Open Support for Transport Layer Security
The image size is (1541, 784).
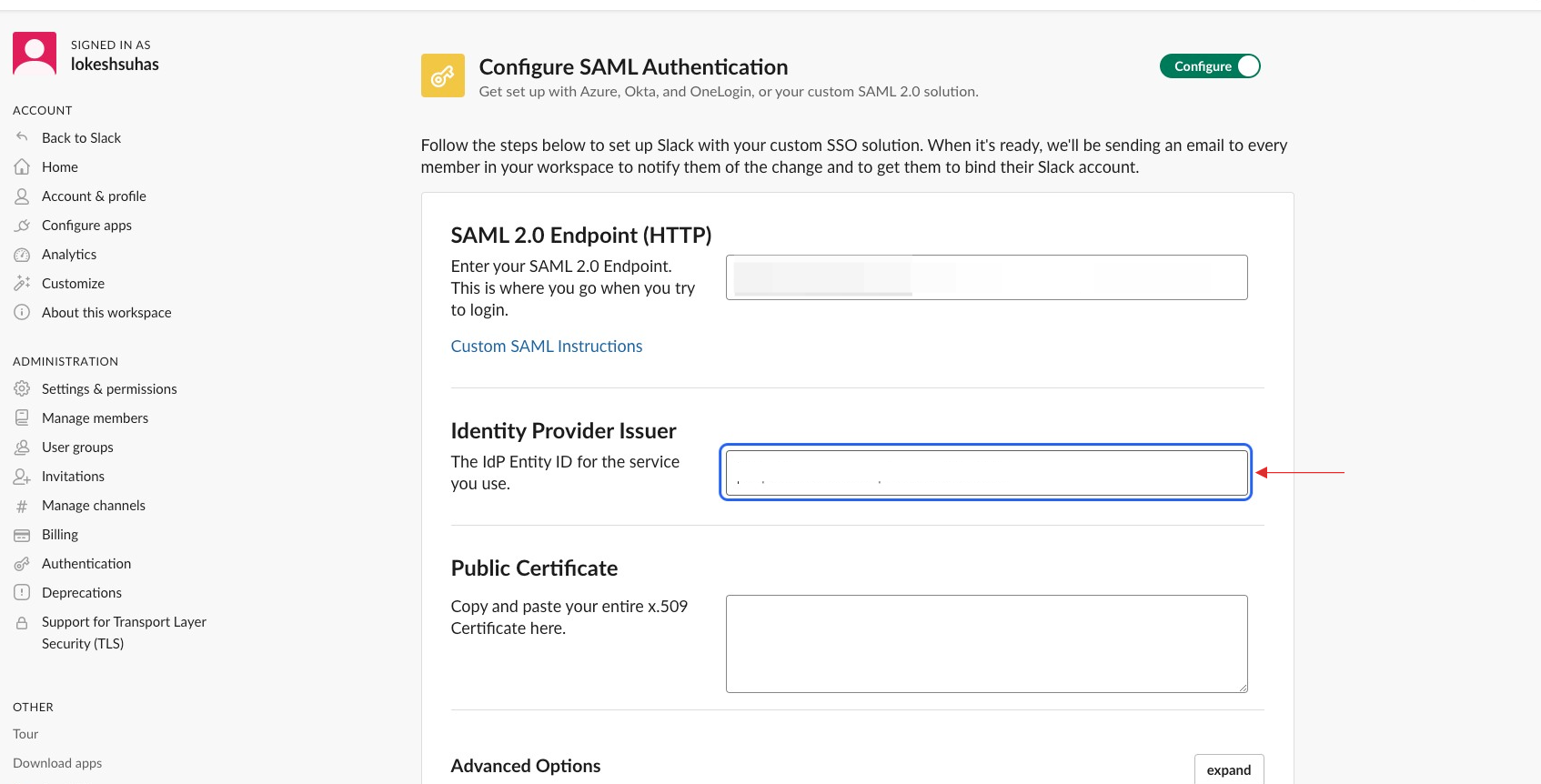(124, 632)
